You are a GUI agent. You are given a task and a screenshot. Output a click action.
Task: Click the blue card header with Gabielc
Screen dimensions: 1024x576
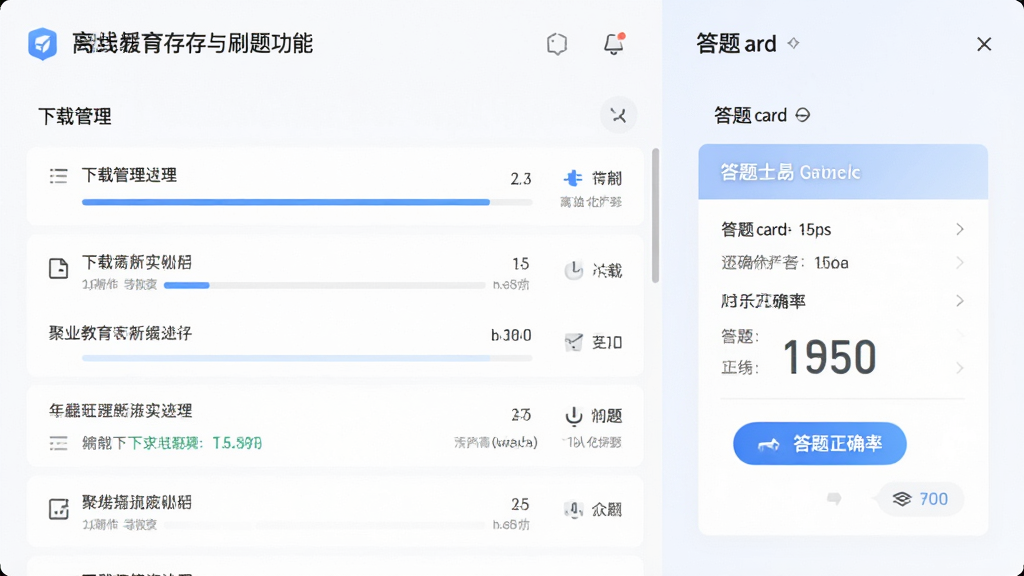click(x=843, y=172)
